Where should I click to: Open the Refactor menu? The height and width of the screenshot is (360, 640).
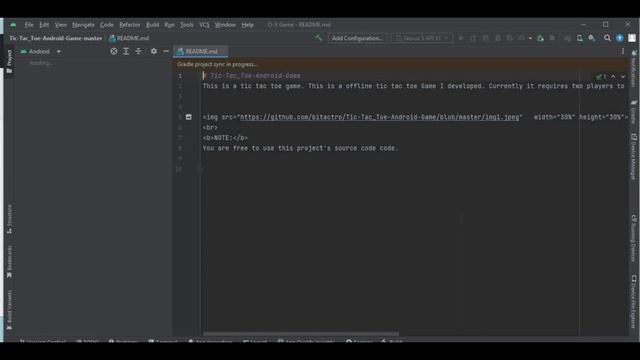(x=129, y=25)
